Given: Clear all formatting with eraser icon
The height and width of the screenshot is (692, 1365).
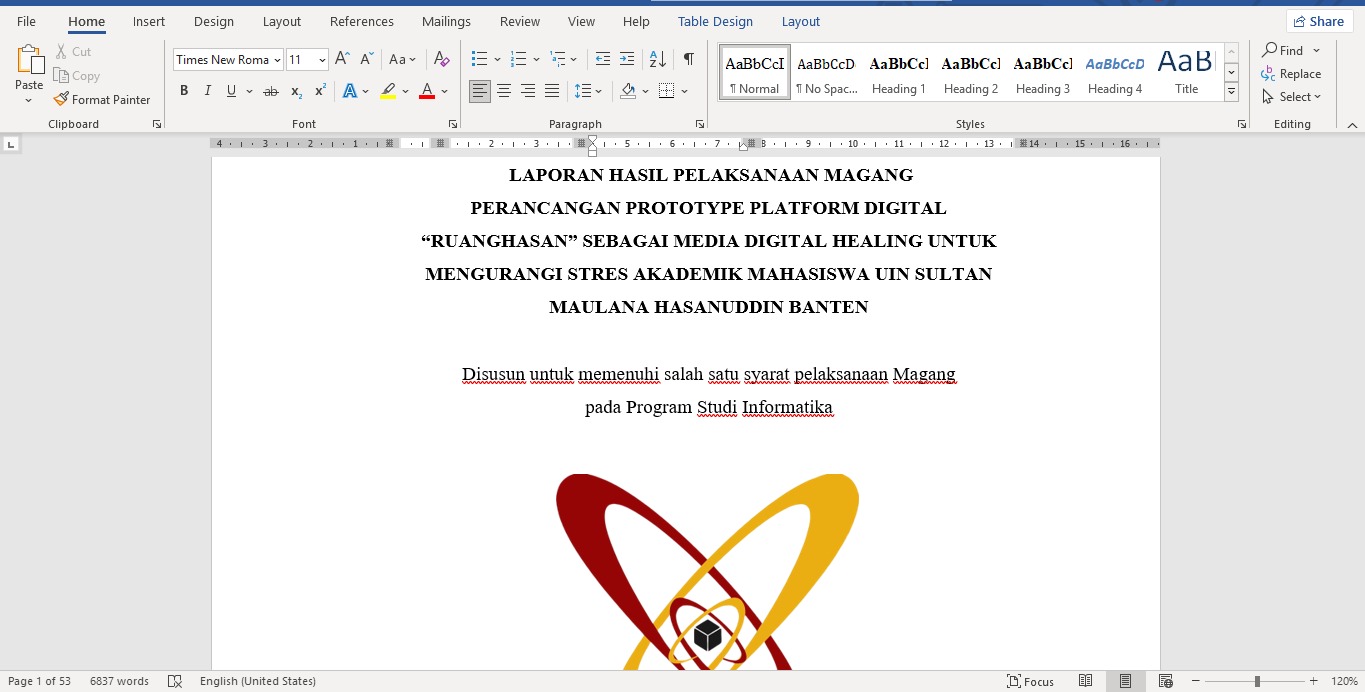Looking at the screenshot, I should (x=441, y=59).
